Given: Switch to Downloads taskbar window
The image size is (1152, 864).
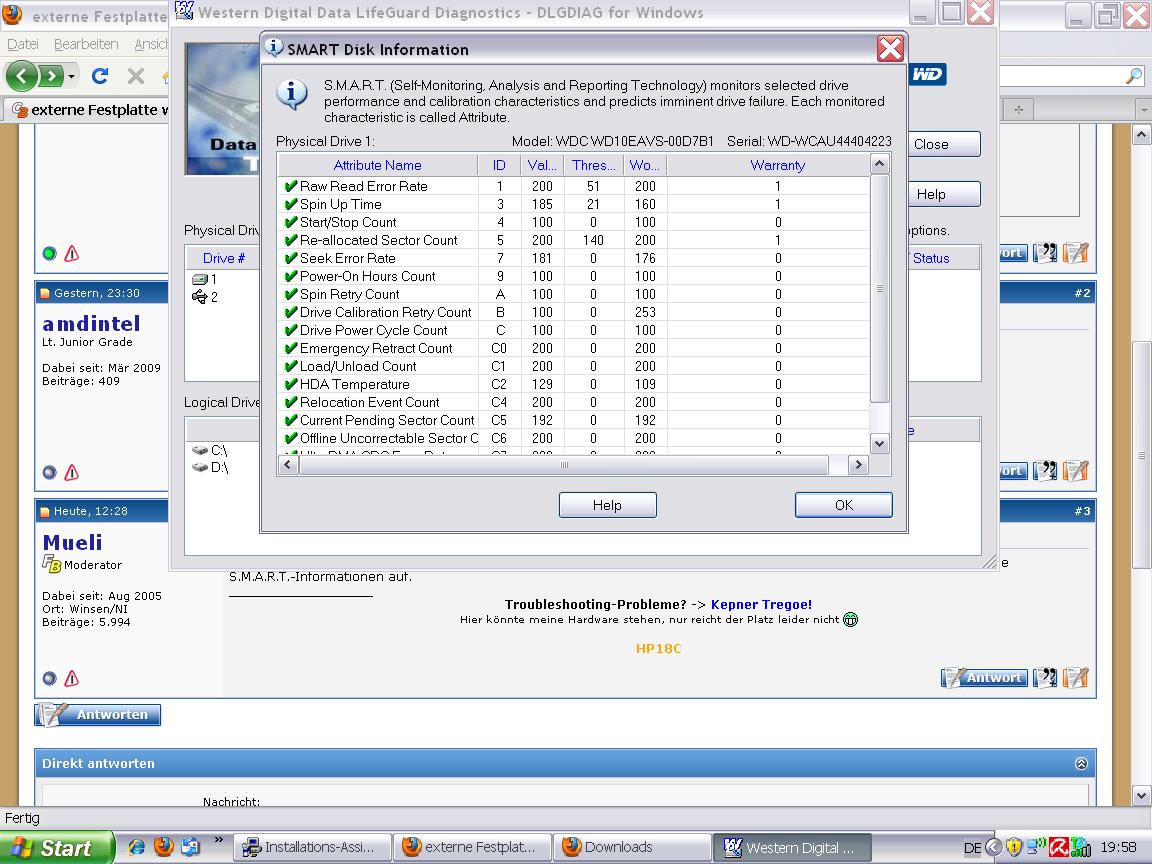Looking at the screenshot, I should 631,847.
